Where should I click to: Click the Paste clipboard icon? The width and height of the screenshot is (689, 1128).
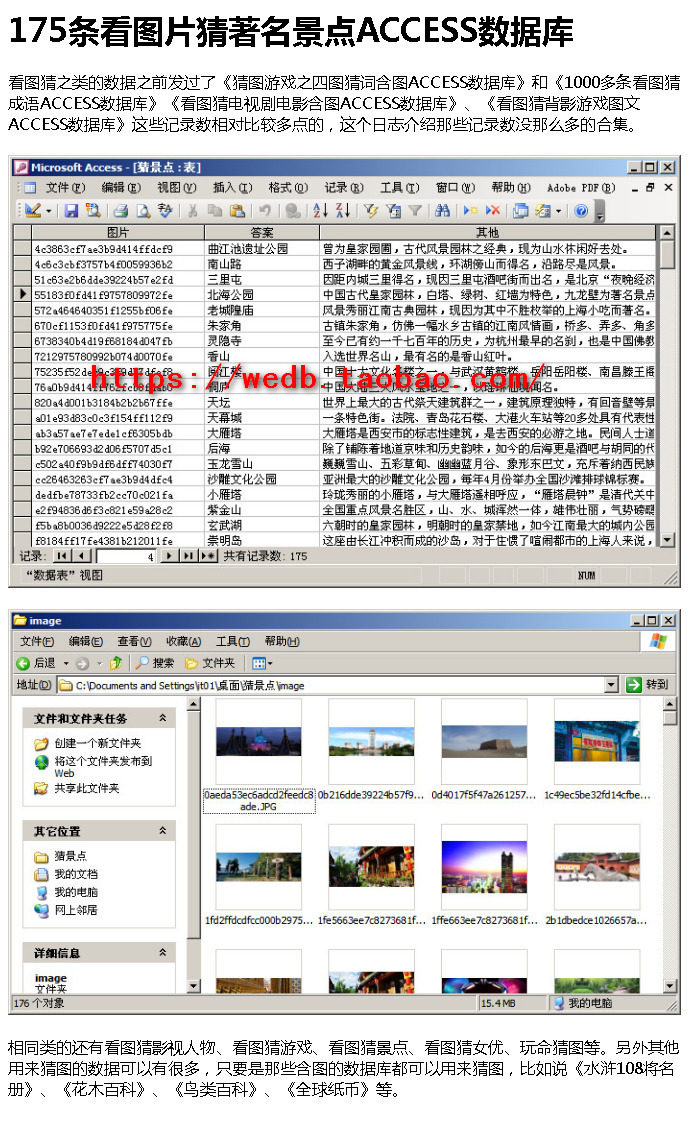point(237,210)
